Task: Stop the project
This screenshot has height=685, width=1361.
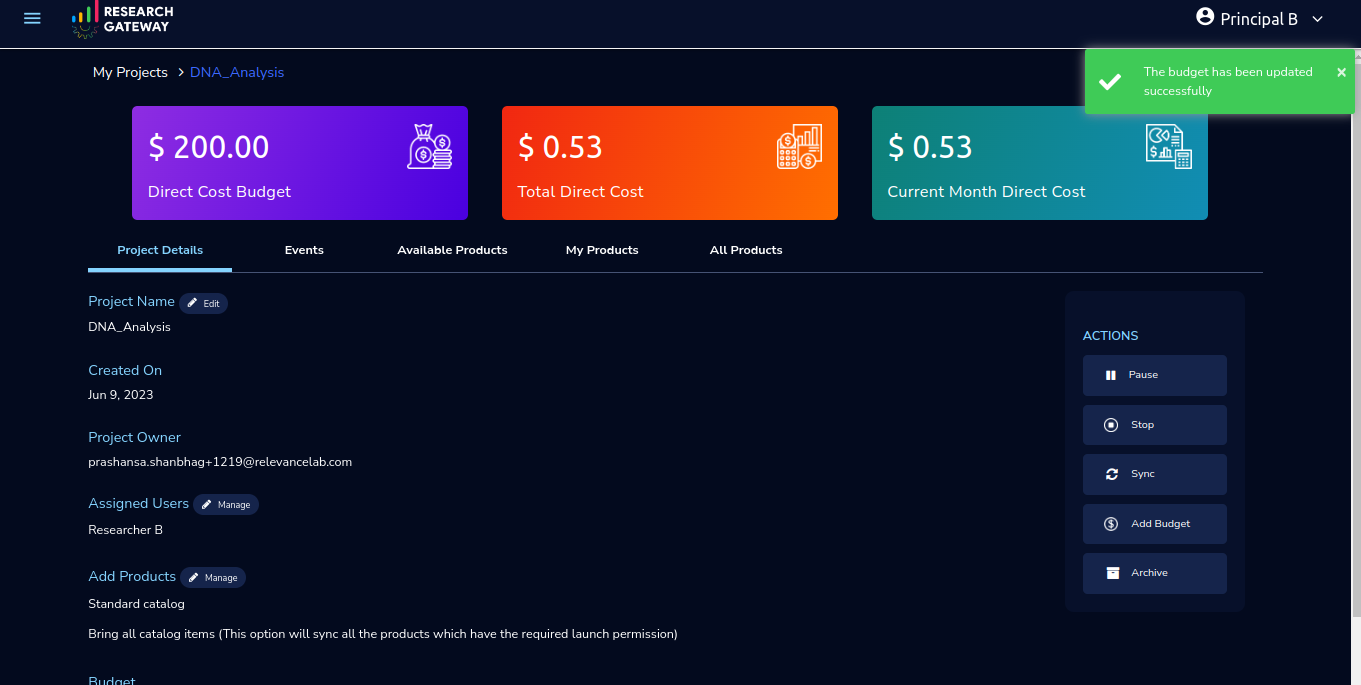Action: [x=1155, y=425]
